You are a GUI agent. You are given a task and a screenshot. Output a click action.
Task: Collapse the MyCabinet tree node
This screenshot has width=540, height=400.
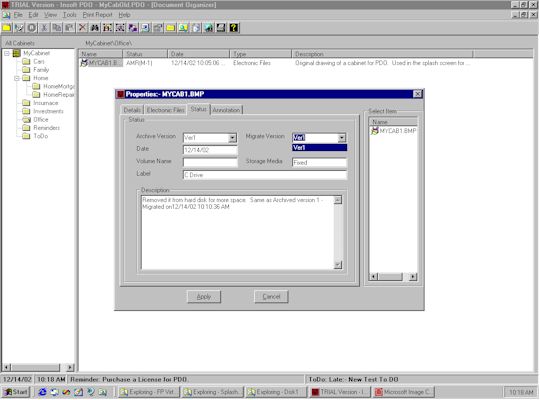[7, 53]
